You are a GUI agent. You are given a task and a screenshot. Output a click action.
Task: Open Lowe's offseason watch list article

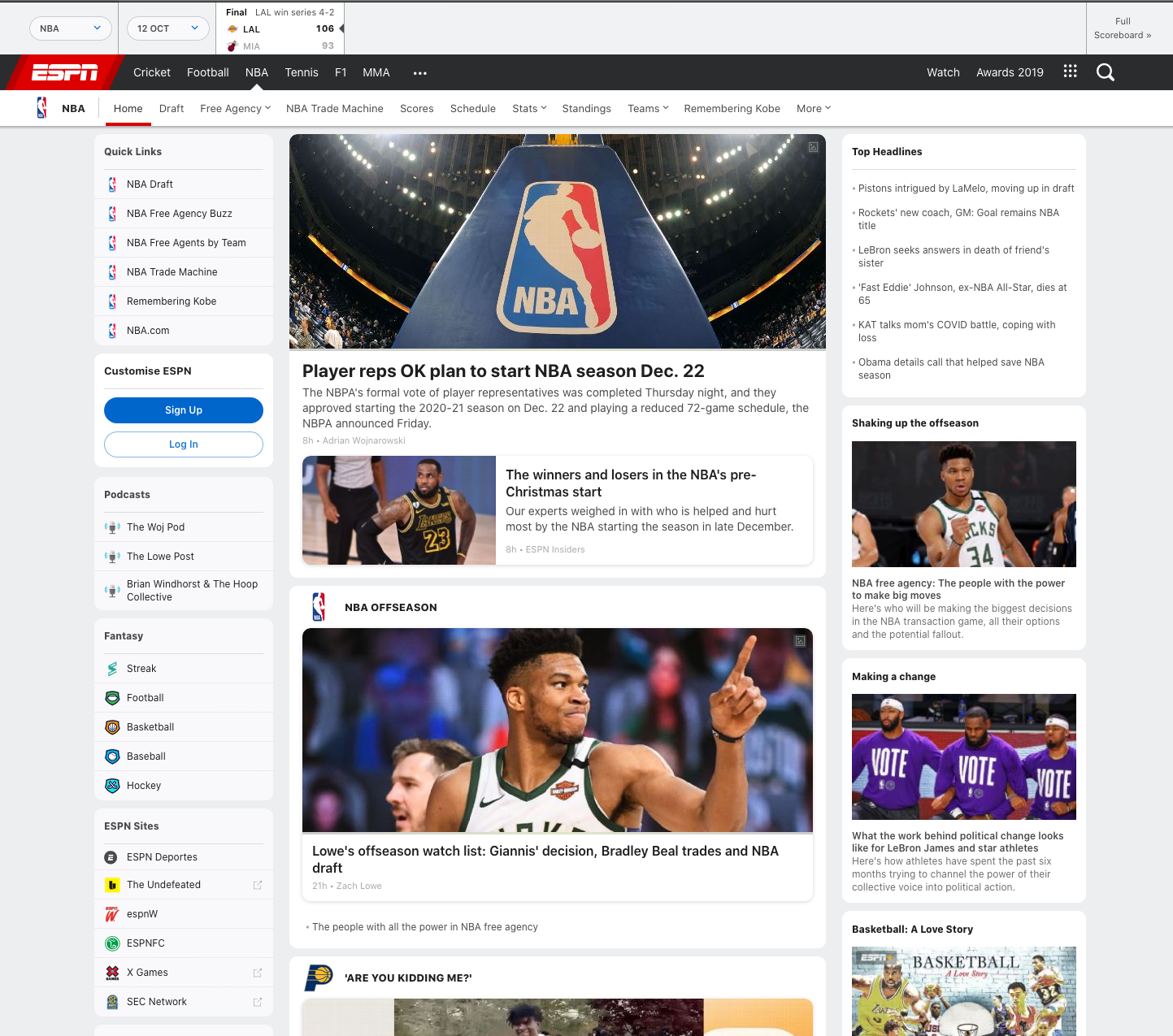point(545,859)
